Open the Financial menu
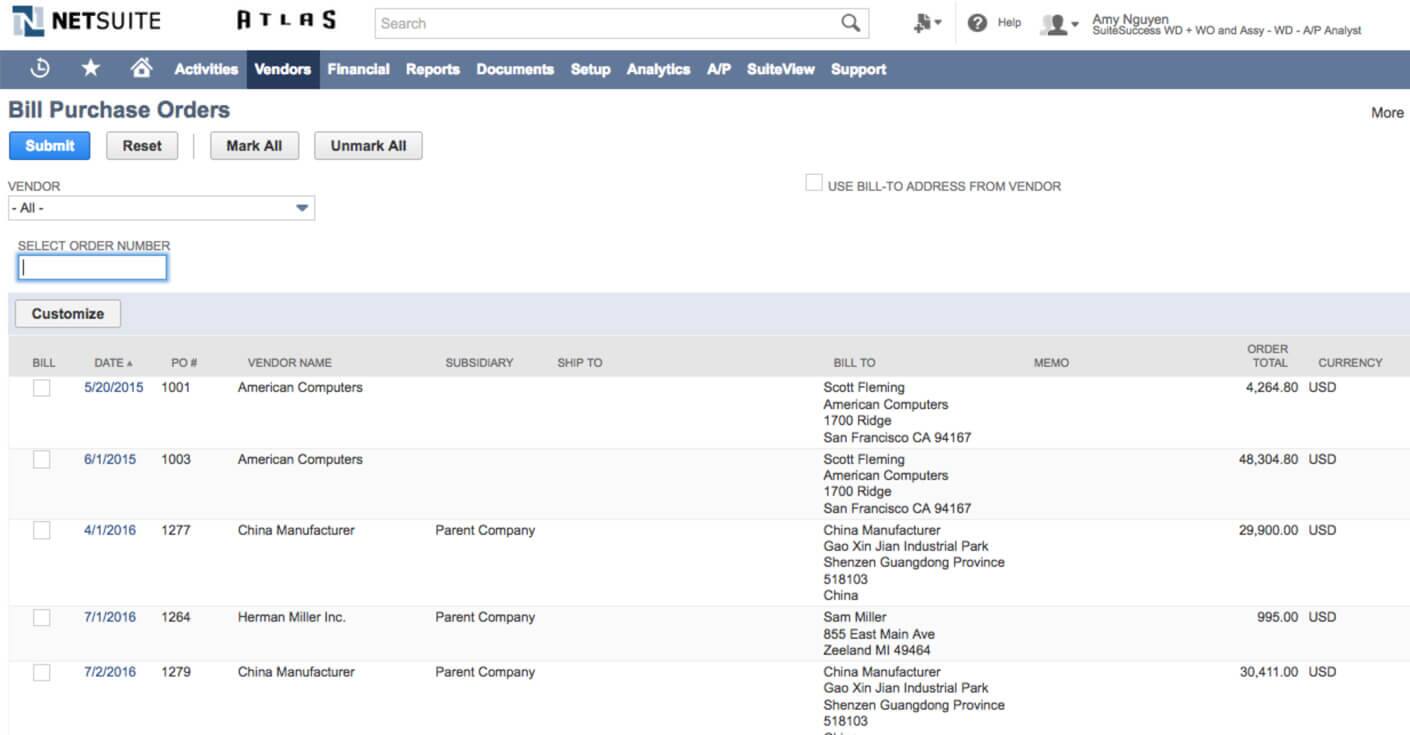This screenshot has height=735, width=1410. click(x=358, y=69)
